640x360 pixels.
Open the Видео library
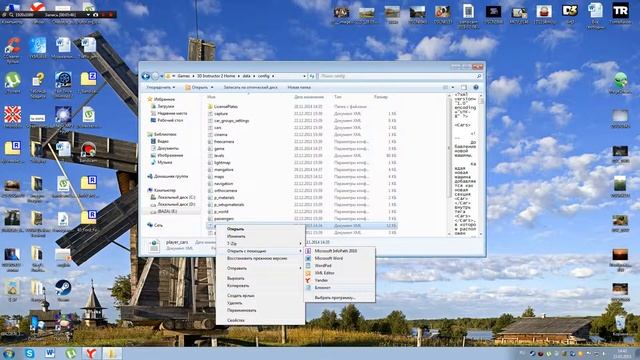pyautogui.click(x=163, y=141)
